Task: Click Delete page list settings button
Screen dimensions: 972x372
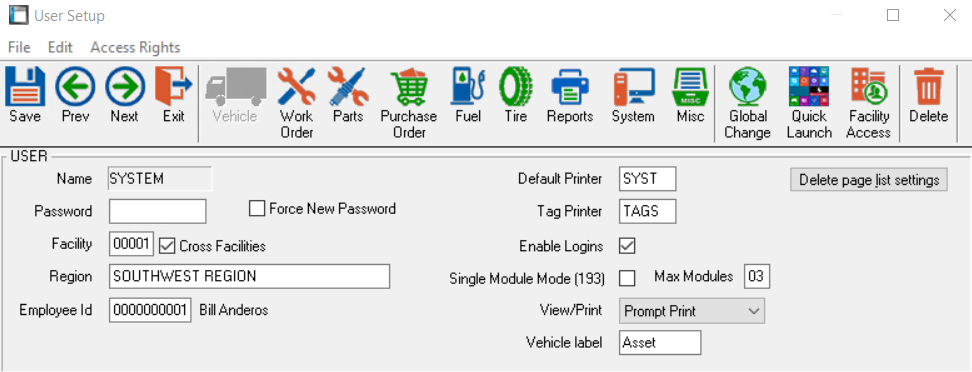Action: click(869, 180)
